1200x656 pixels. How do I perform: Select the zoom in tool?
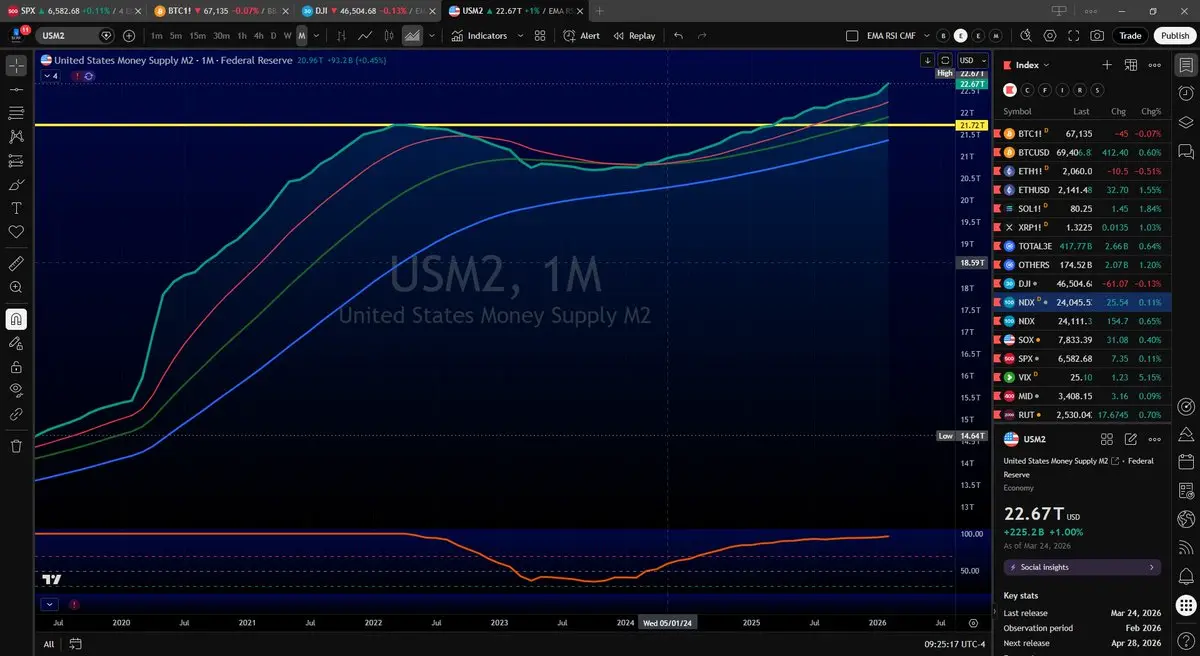pos(16,287)
